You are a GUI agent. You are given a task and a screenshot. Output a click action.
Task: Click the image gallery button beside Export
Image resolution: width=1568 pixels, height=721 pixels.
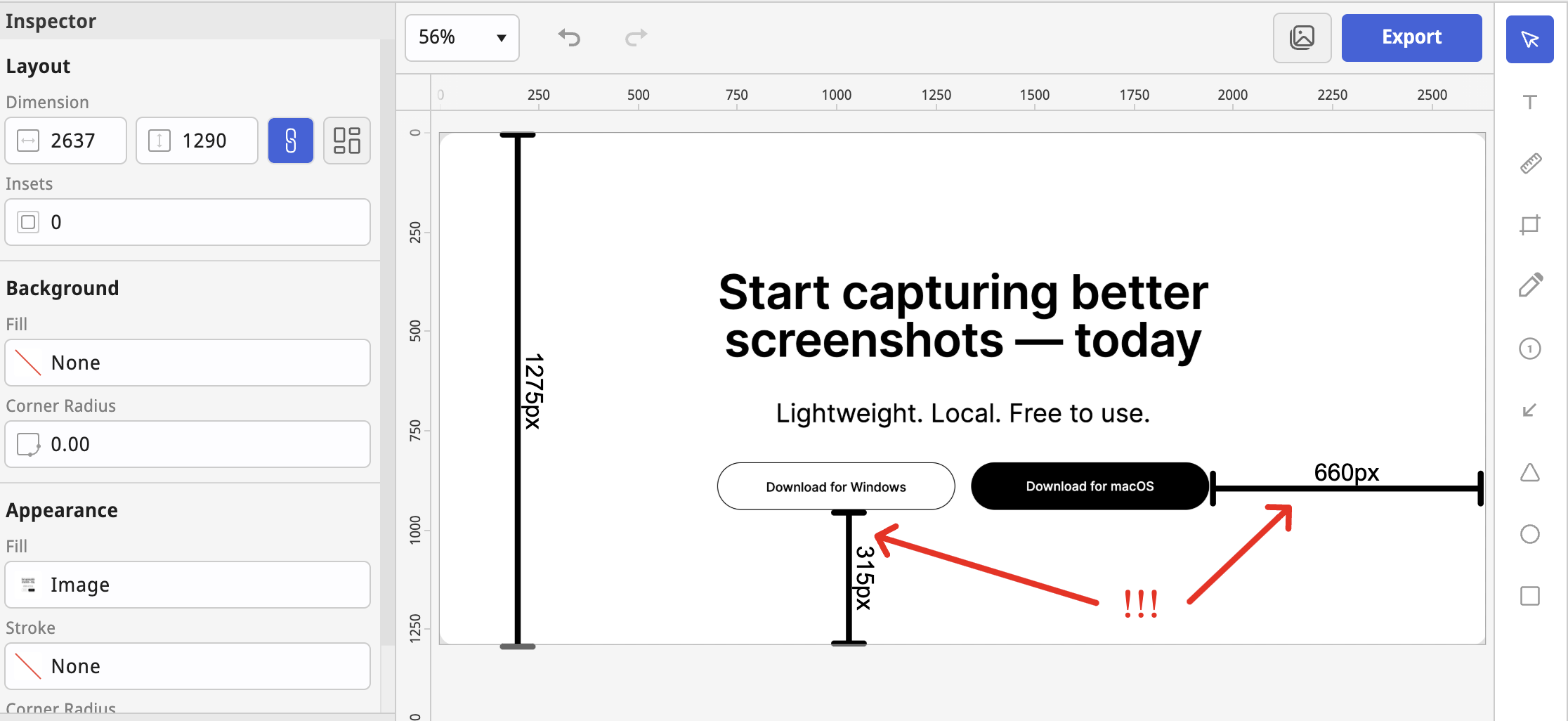coord(1302,37)
